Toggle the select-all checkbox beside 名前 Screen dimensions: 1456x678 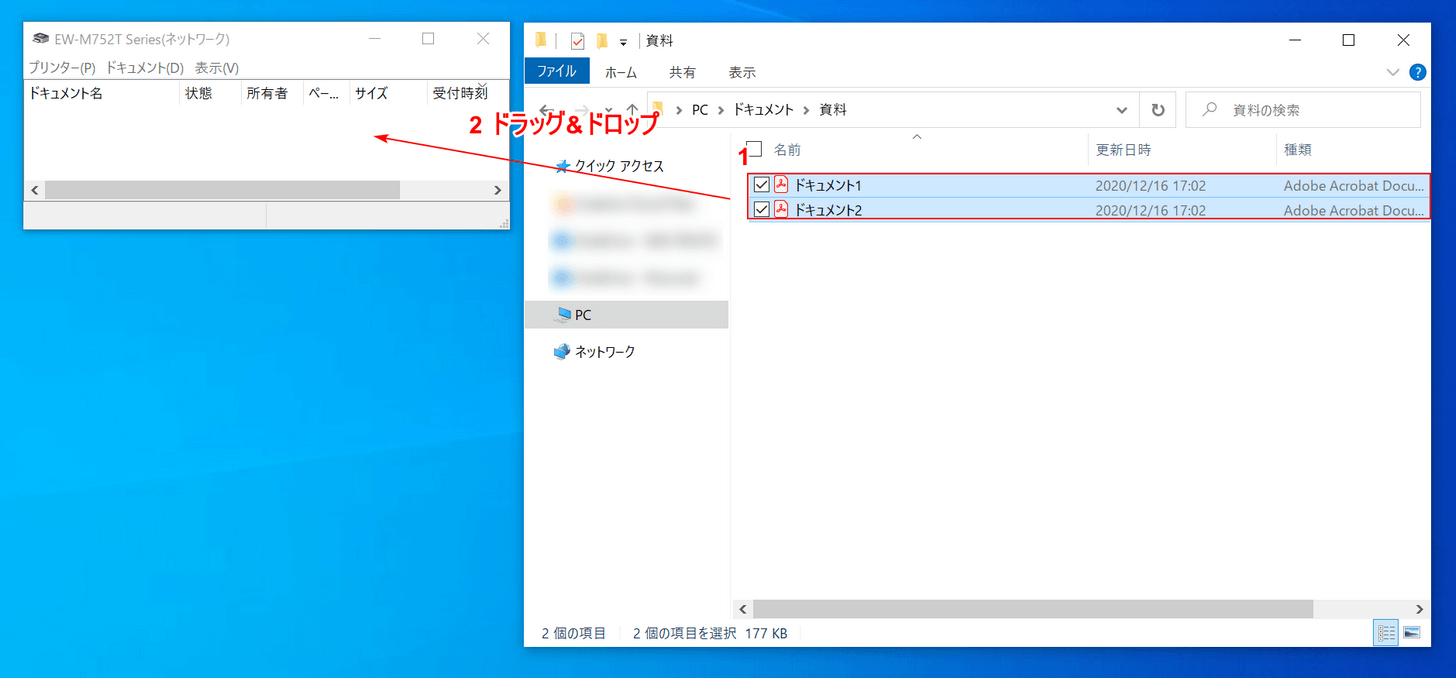[x=754, y=150]
